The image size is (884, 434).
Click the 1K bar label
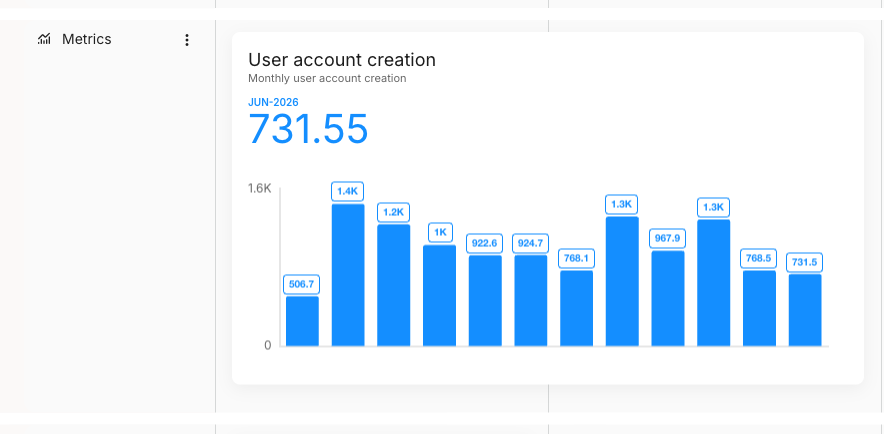[440, 232]
